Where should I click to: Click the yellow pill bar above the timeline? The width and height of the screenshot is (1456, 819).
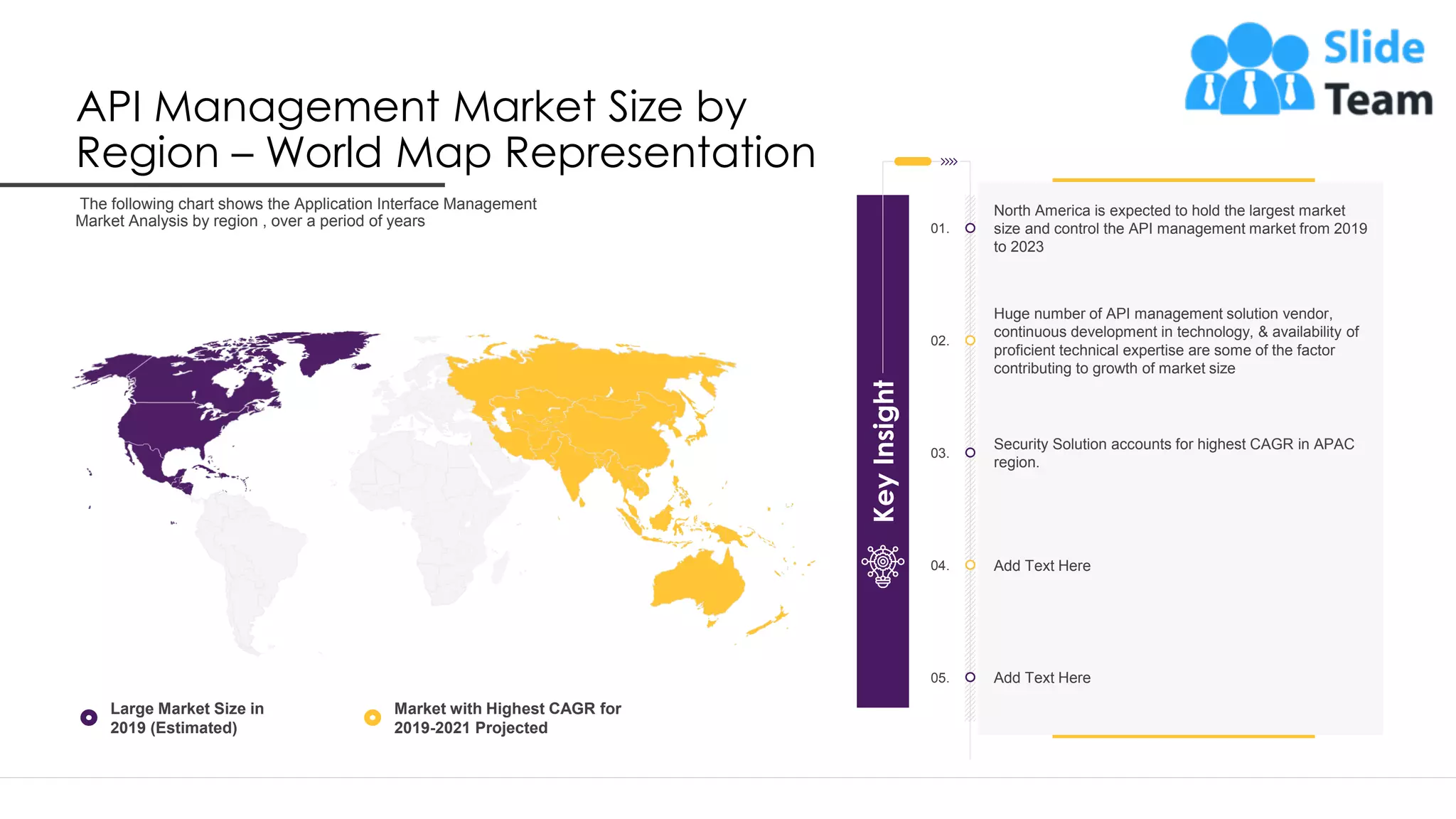[912, 161]
